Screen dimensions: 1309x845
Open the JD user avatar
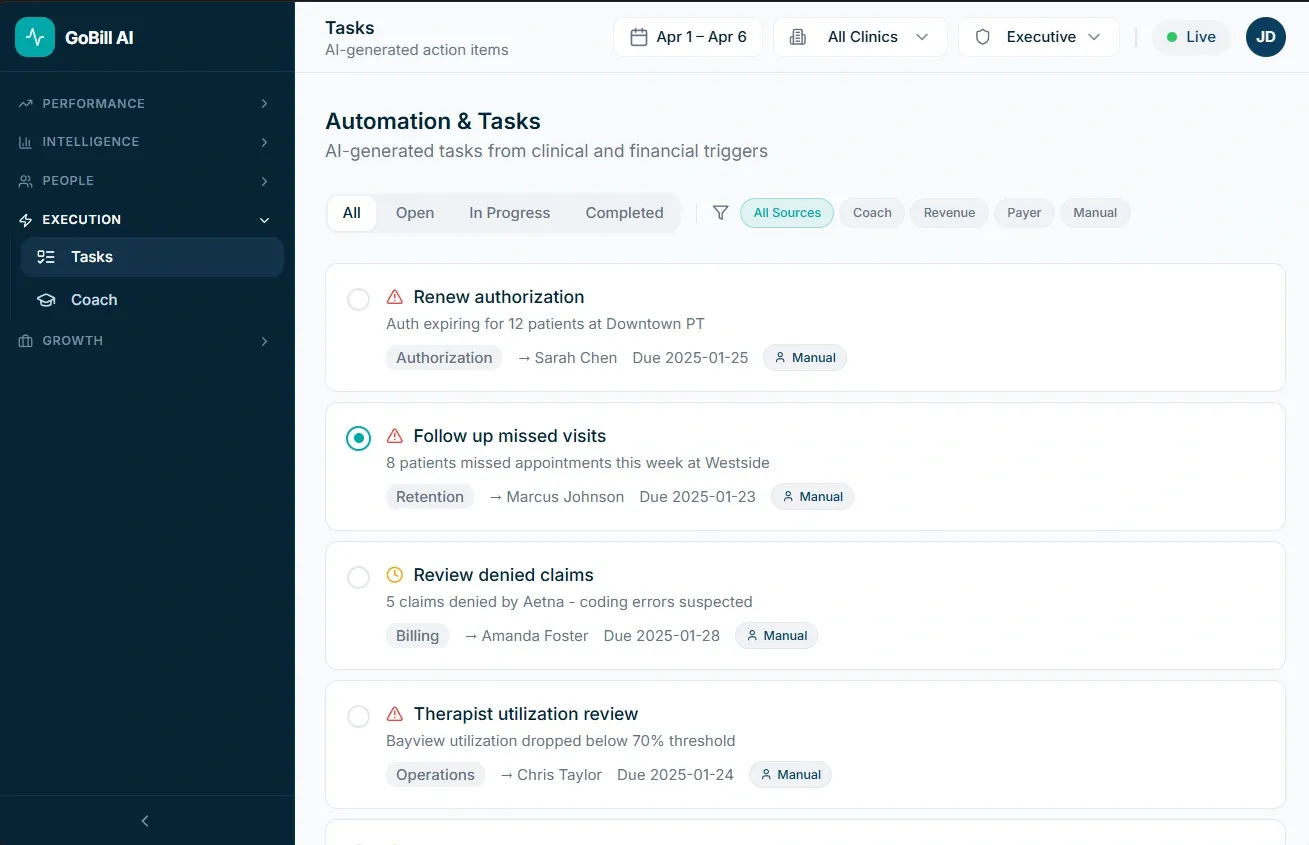pyautogui.click(x=1266, y=37)
